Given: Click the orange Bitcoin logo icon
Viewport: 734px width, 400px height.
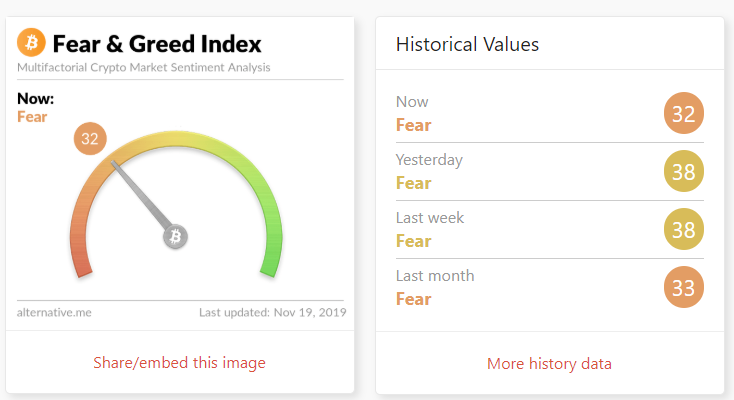Looking at the screenshot, I should (32, 42).
